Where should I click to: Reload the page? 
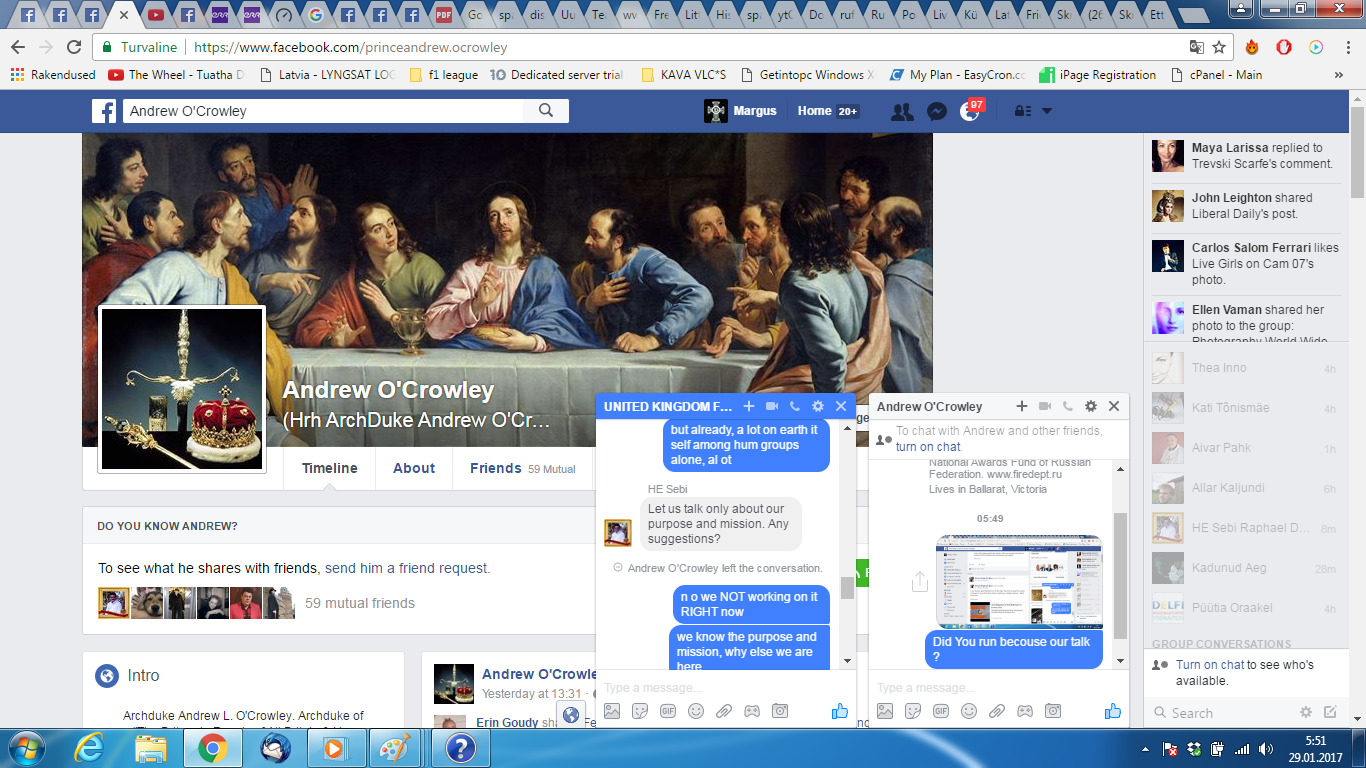click(x=74, y=47)
